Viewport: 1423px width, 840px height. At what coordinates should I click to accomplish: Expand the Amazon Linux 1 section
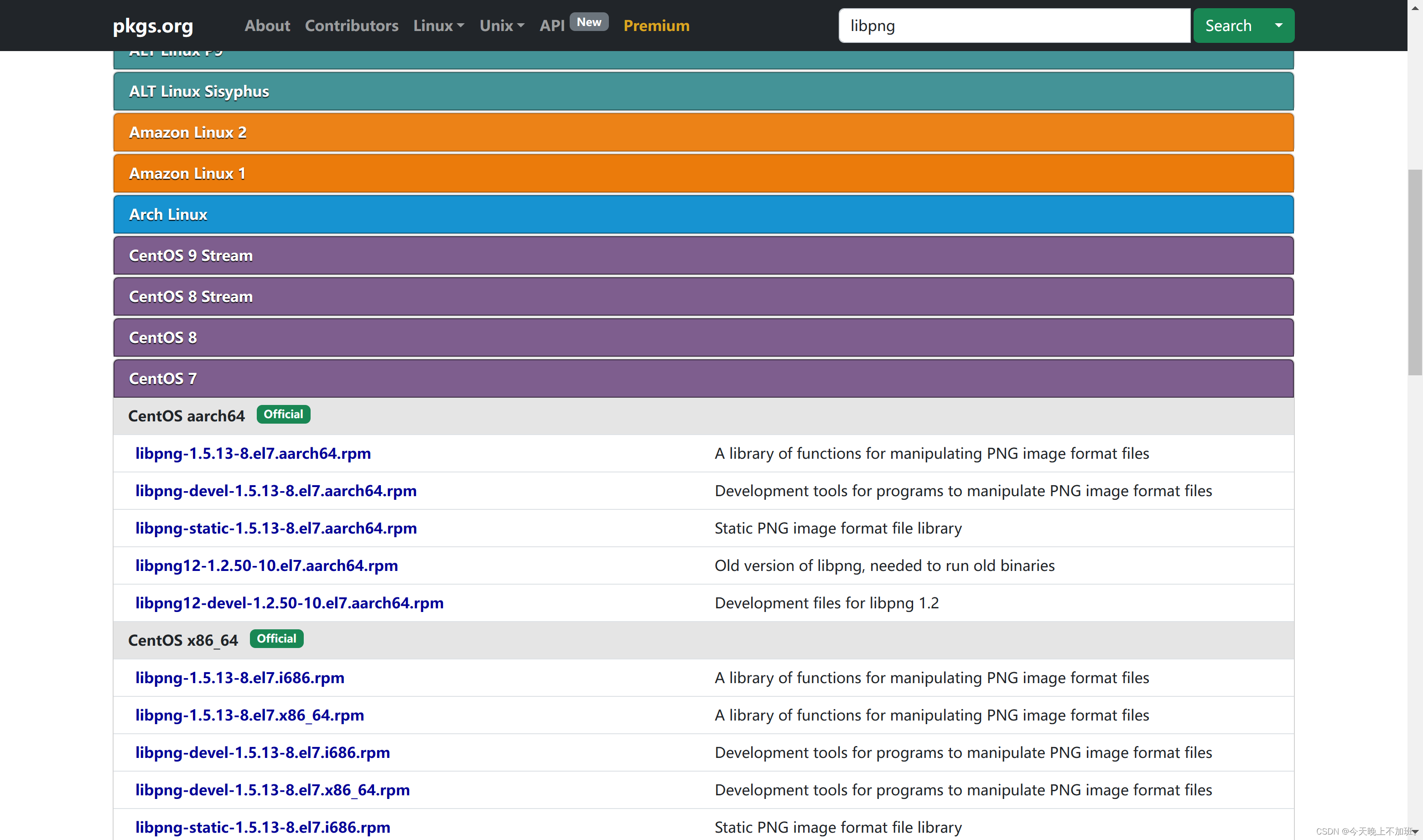pyautogui.click(x=704, y=173)
